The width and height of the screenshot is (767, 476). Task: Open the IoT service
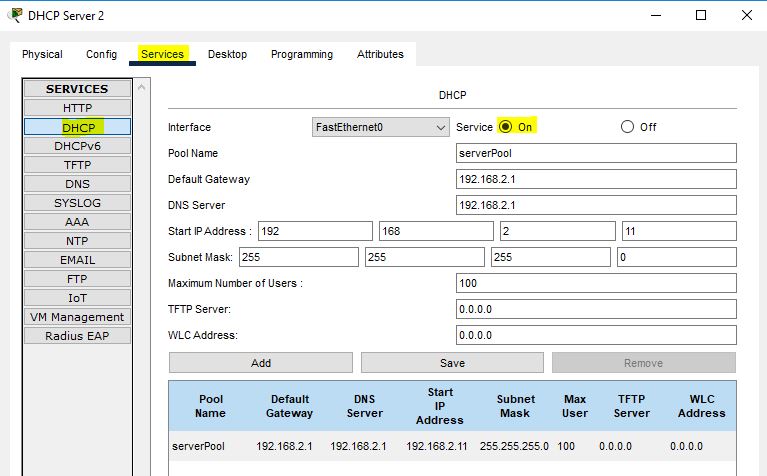pyautogui.click(x=77, y=298)
